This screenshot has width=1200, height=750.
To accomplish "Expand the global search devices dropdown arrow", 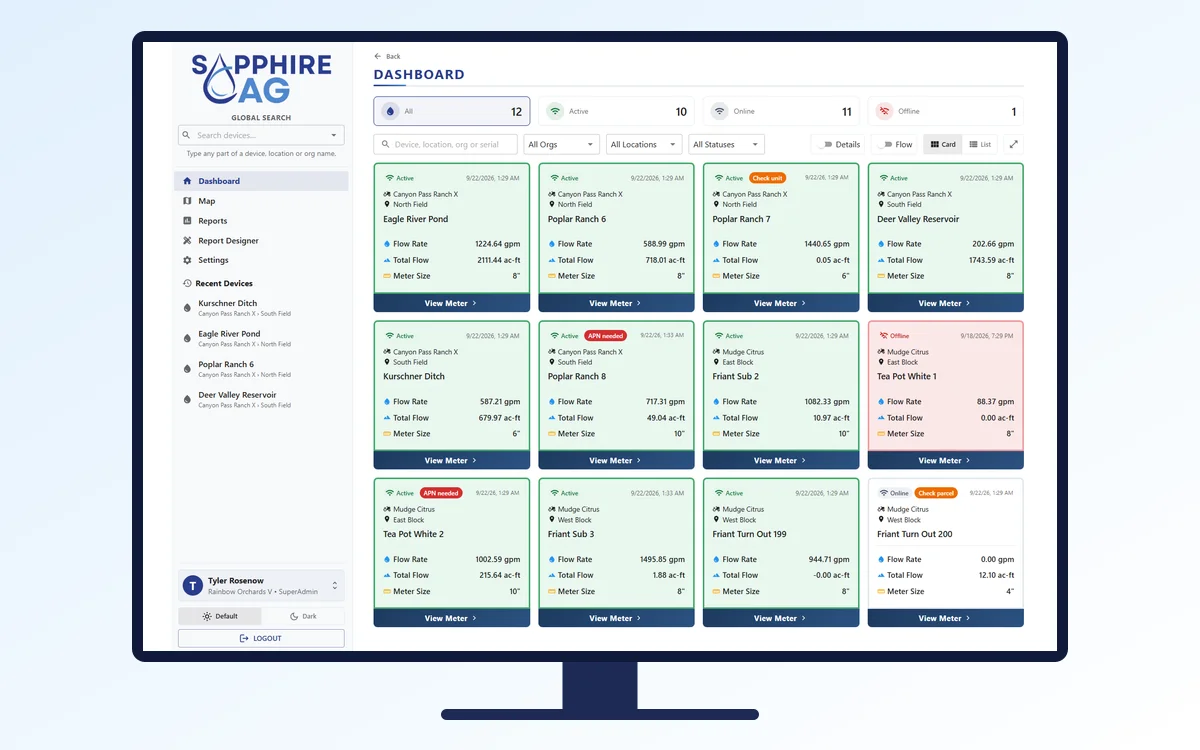I will pos(334,135).
